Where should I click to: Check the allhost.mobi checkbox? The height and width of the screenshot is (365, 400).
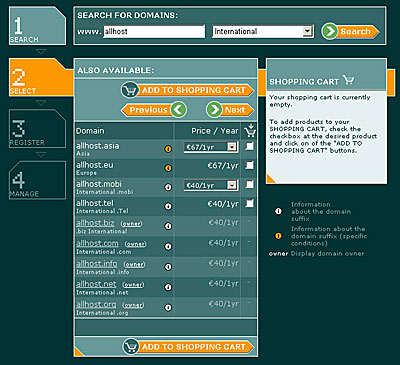pyautogui.click(x=249, y=184)
